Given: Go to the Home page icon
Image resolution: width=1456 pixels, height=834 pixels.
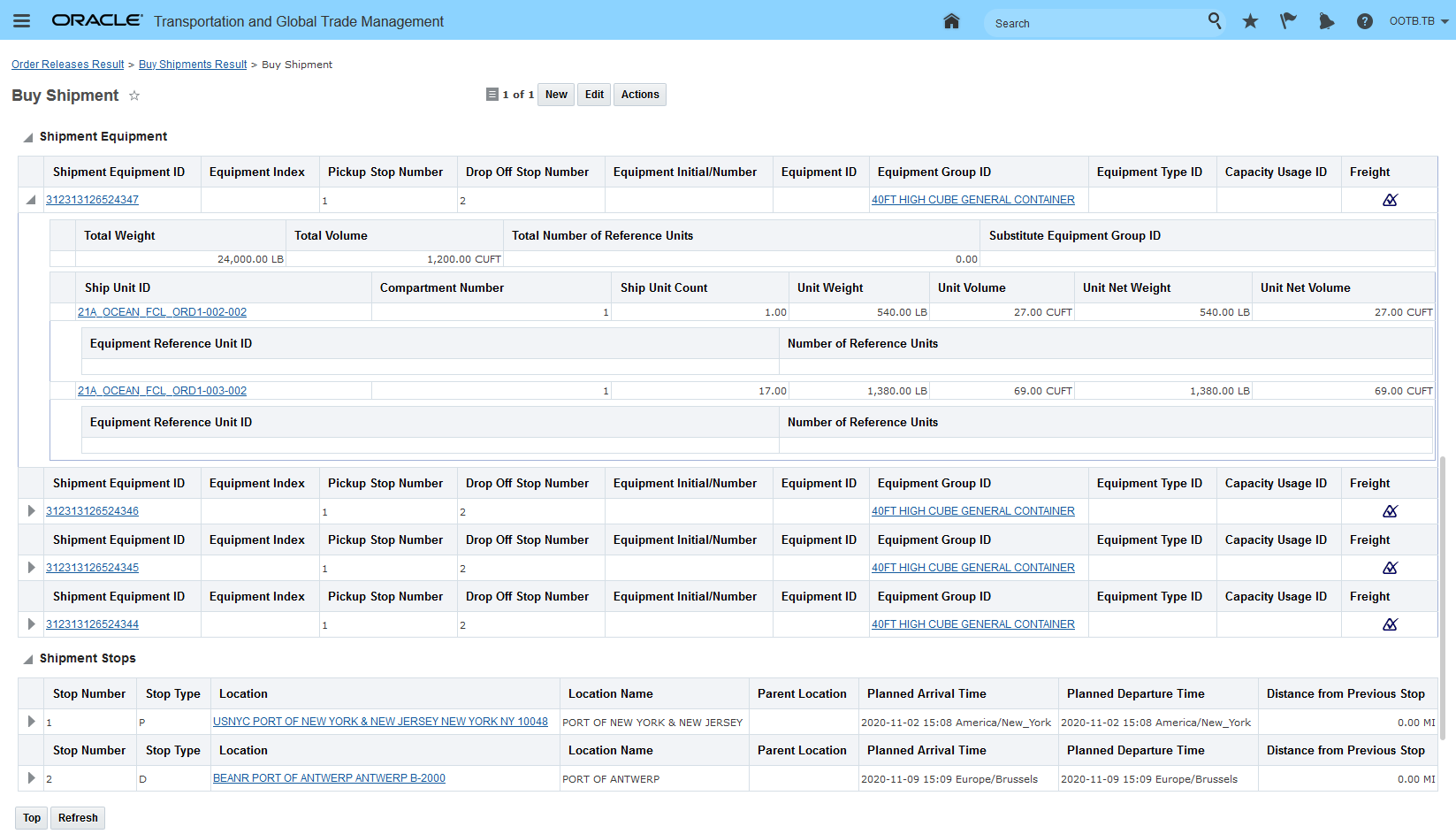Looking at the screenshot, I should point(951,21).
